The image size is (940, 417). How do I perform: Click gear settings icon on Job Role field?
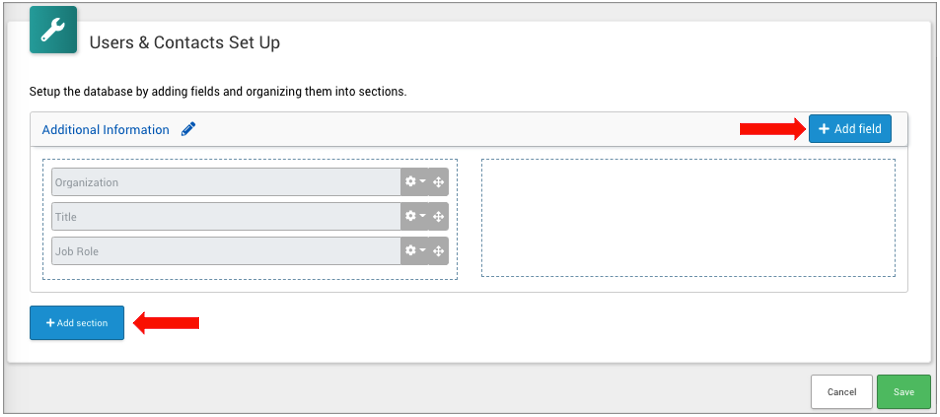point(410,251)
